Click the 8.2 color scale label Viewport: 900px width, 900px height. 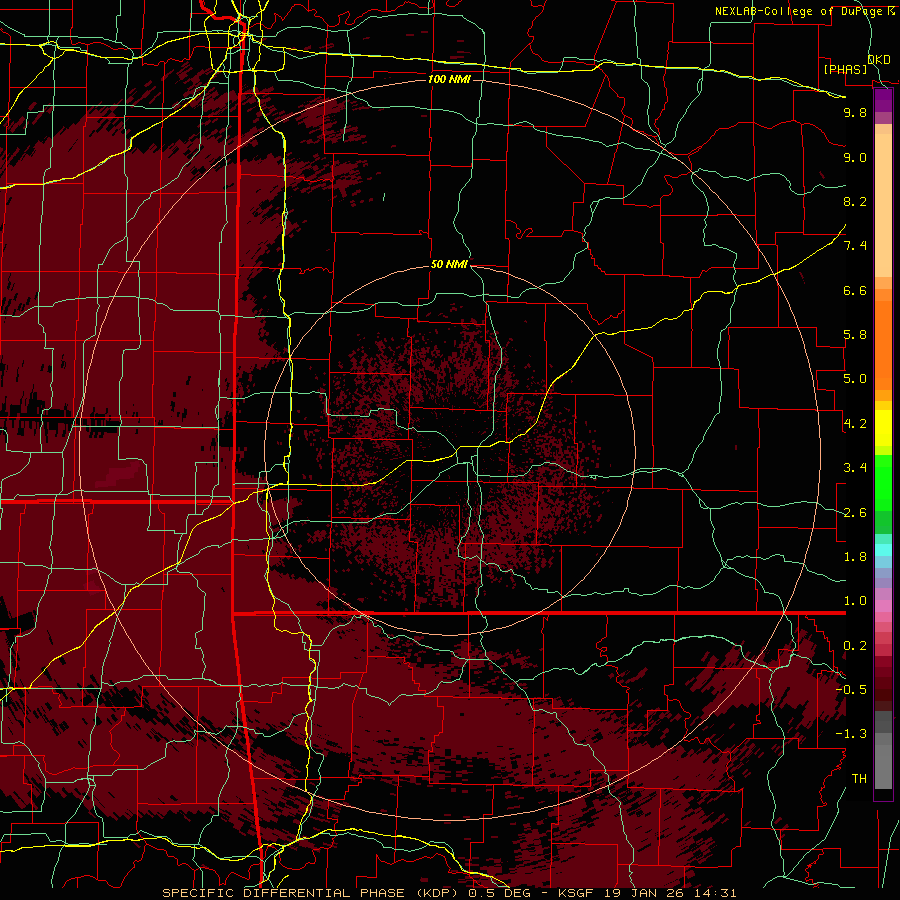pyautogui.click(x=855, y=201)
